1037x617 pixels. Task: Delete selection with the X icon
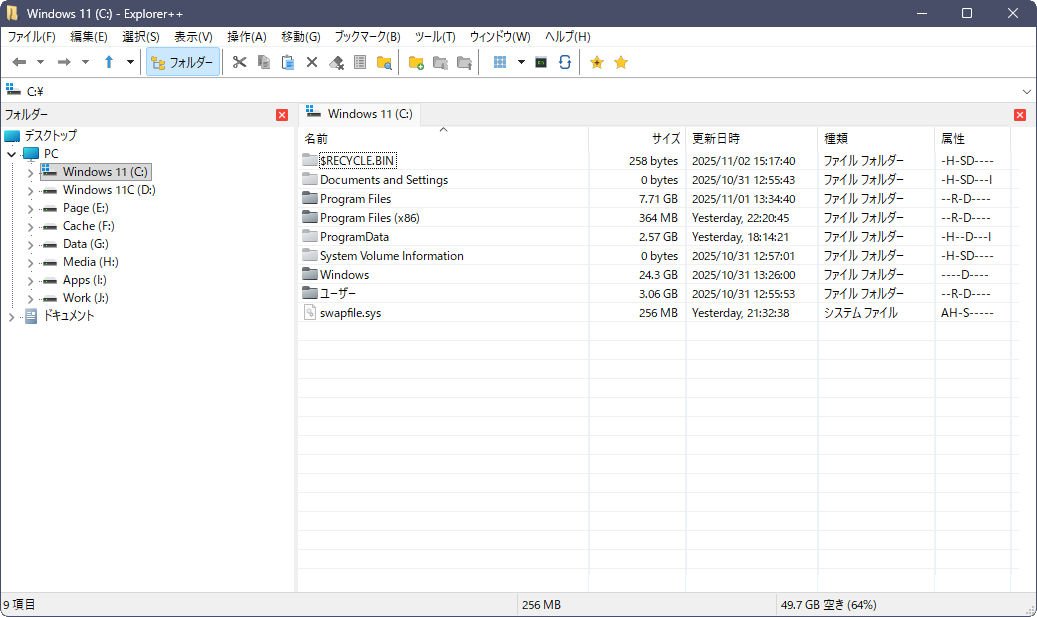(312, 62)
